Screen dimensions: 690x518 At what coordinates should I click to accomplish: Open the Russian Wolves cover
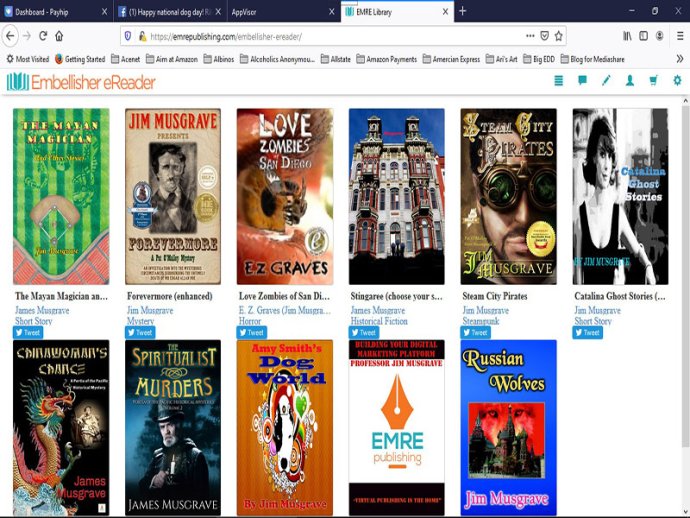(509, 427)
